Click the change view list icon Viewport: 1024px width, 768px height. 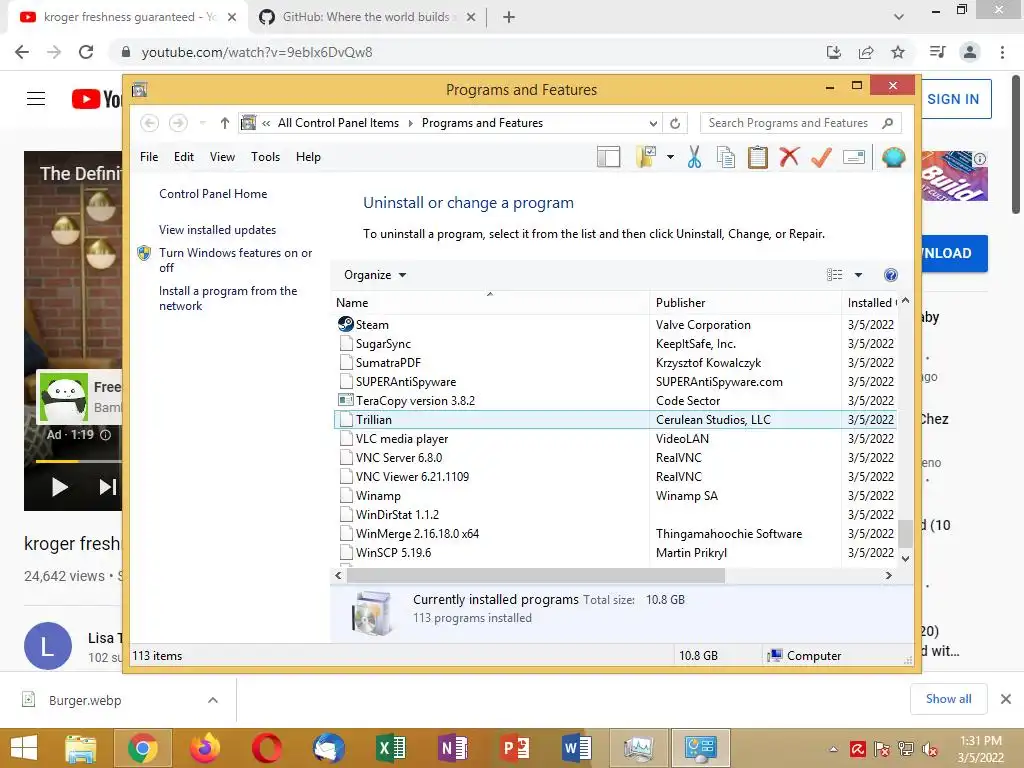click(834, 275)
